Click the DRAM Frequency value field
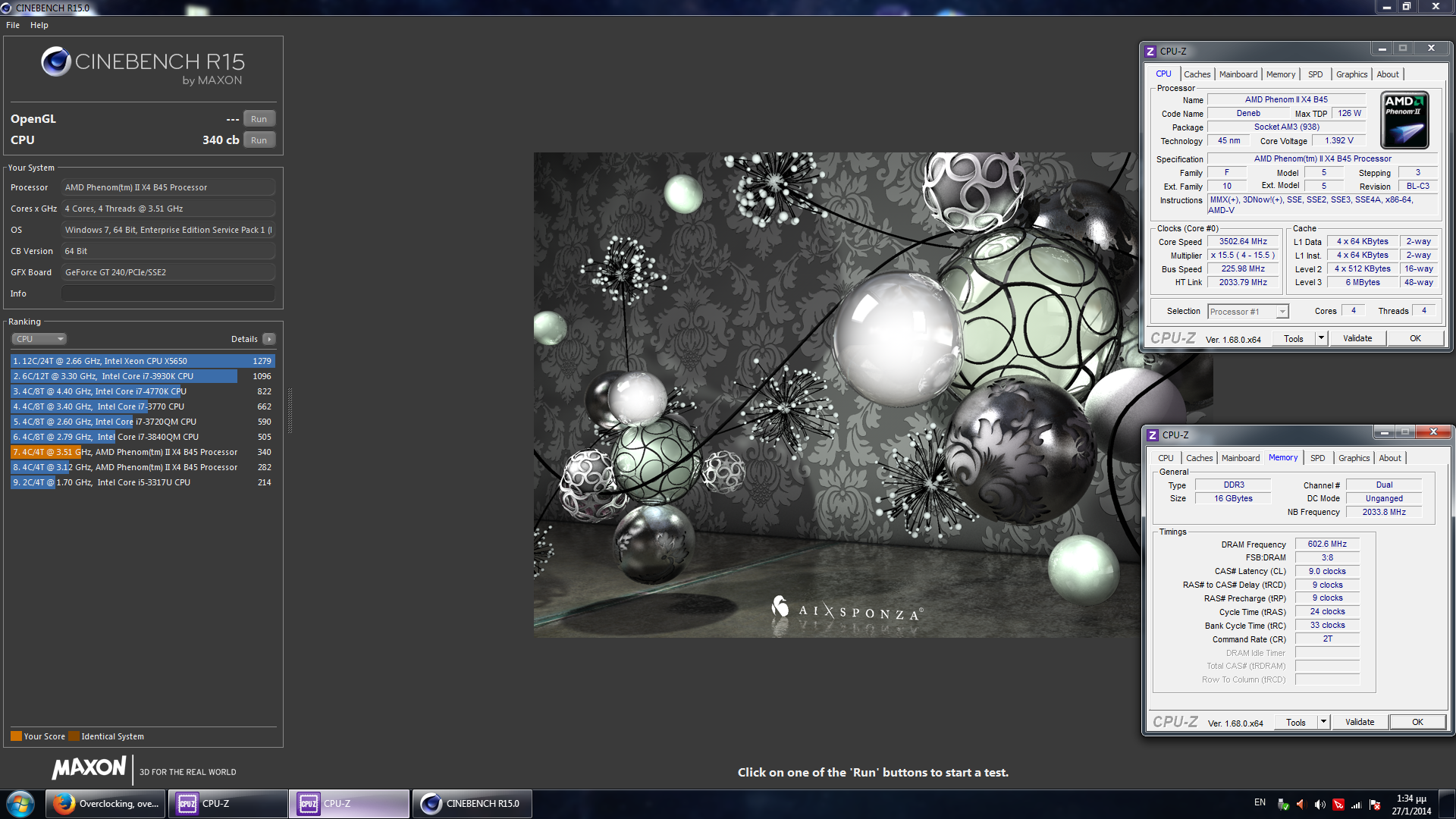This screenshot has width=1456, height=819. pyautogui.click(x=1327, y=544)
